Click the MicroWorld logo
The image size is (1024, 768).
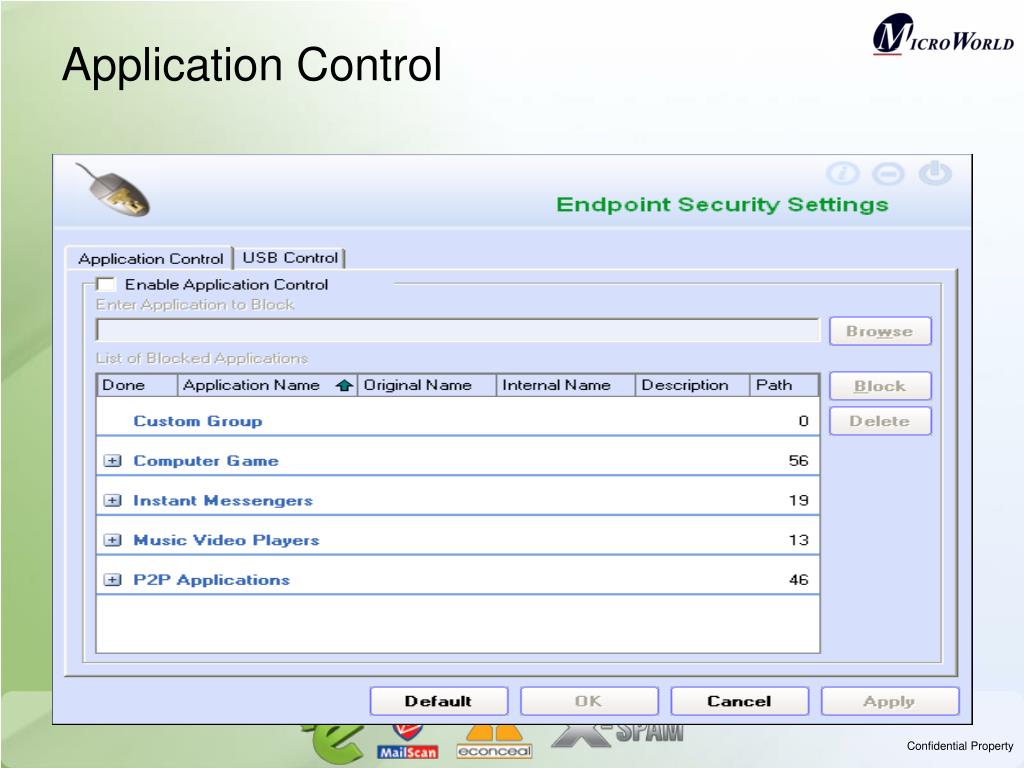click(943, 34)
